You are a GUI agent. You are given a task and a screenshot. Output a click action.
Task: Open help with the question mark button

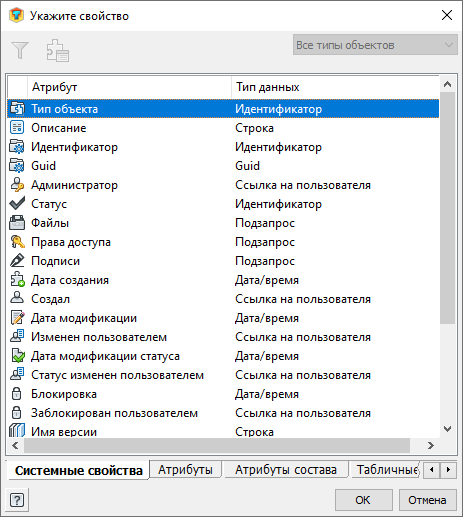pos(17,500)
